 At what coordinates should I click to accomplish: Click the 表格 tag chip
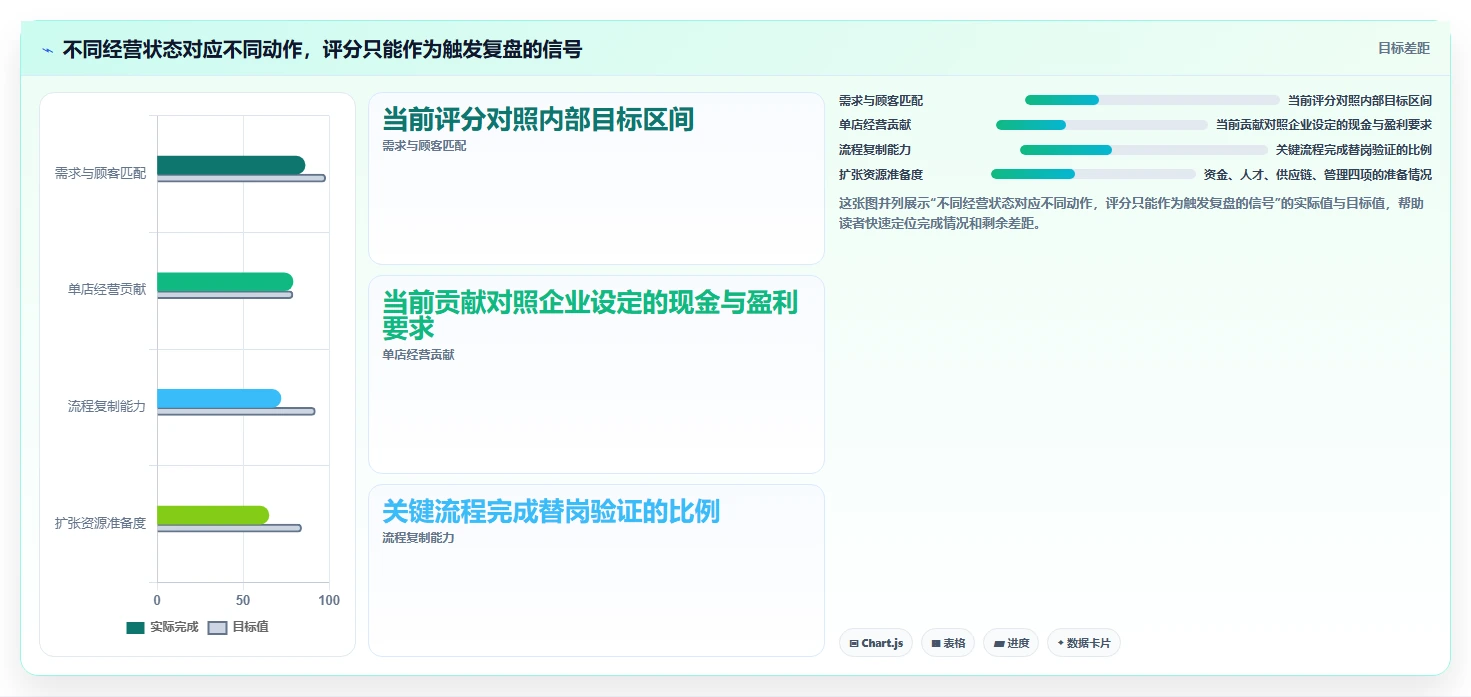pos(948,643)
